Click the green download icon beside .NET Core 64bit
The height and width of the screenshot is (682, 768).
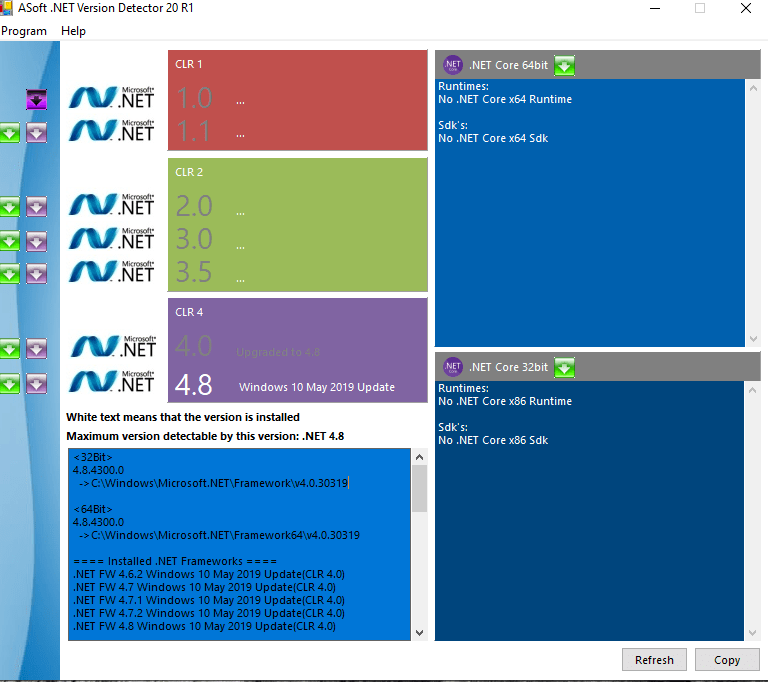(564, 65)
